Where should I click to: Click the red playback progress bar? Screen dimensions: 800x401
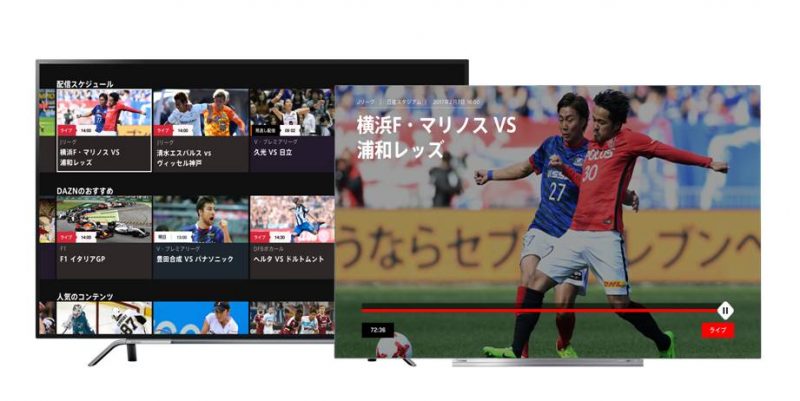(540, 310)
